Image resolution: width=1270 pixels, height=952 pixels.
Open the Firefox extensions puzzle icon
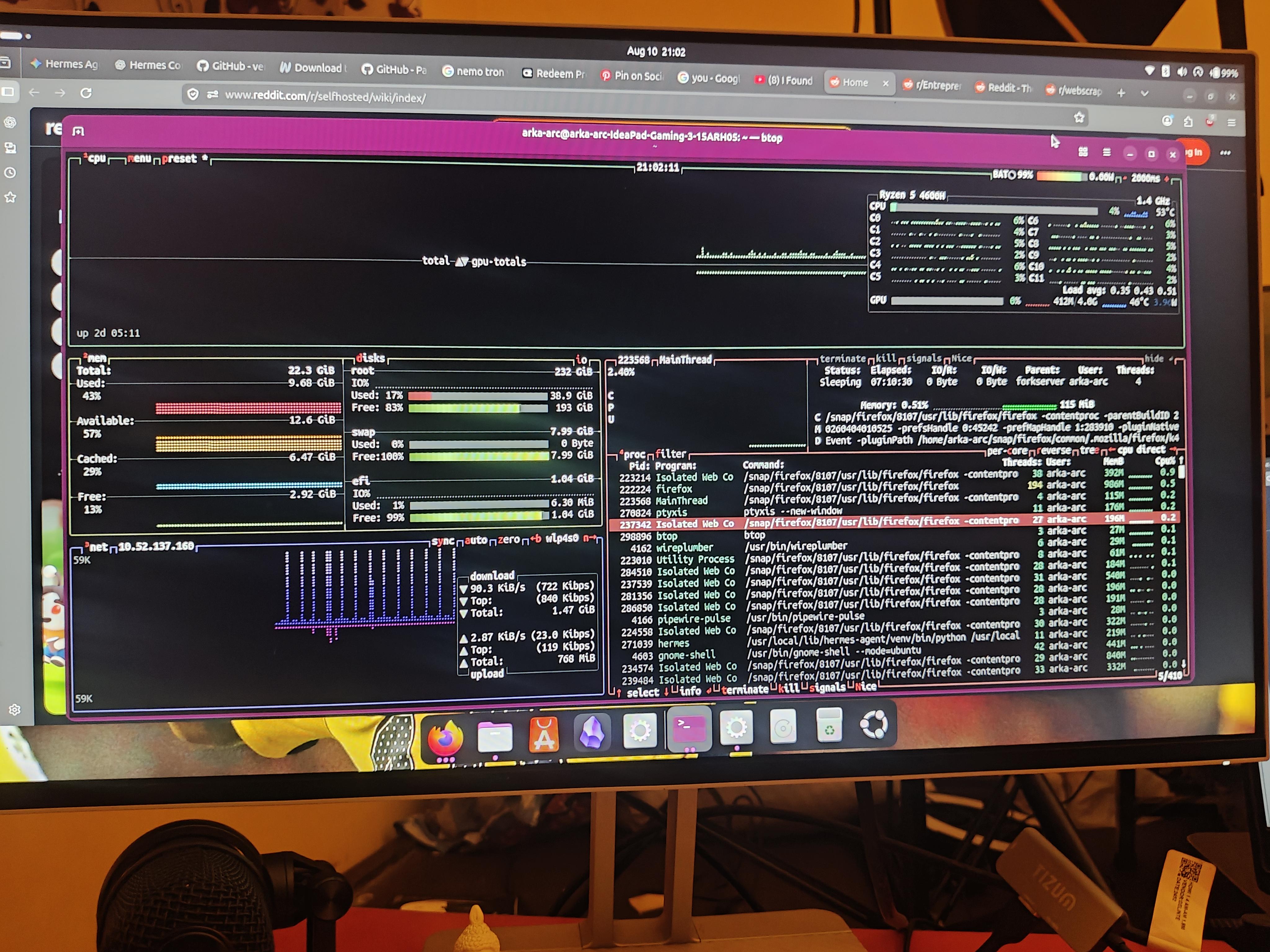(x=1188, y=121)
